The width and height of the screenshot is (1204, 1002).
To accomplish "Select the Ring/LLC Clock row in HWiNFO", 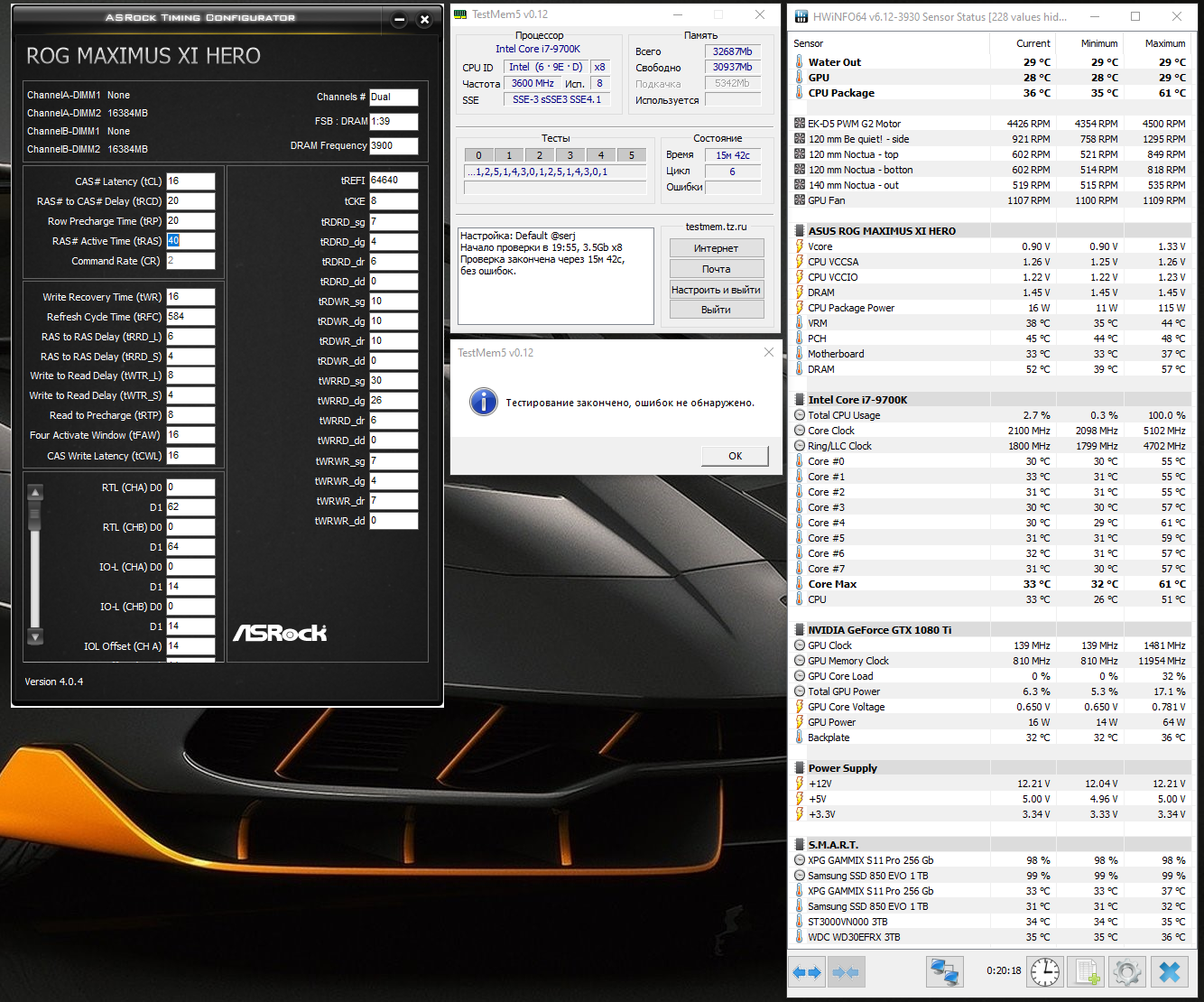I will [x=991, y=446].
